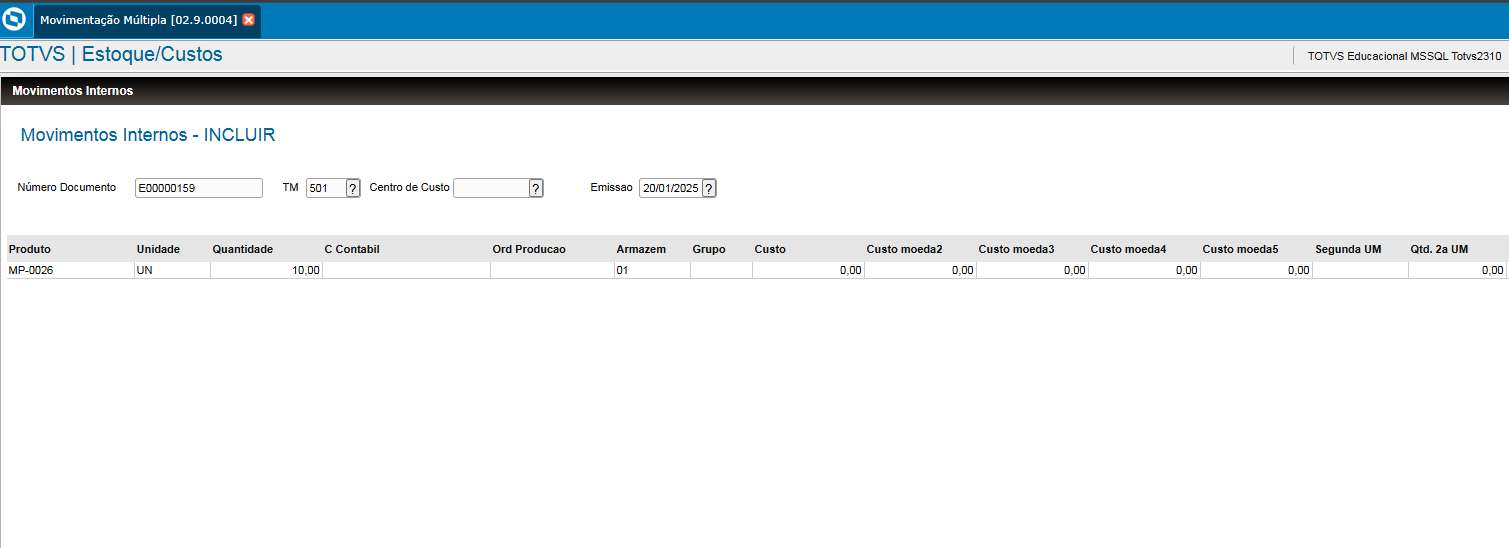
Task: Select the 0,00 Custo moeda5 cell
Action: (1256, 270)
